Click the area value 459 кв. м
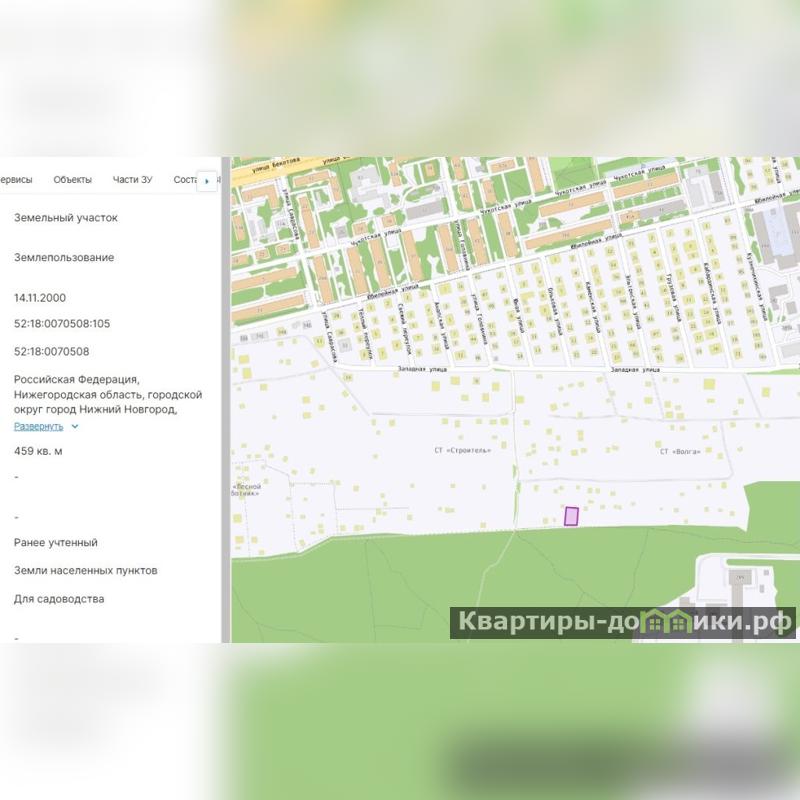The width and height of the screenshot is (800, 800). click(38, 451)
